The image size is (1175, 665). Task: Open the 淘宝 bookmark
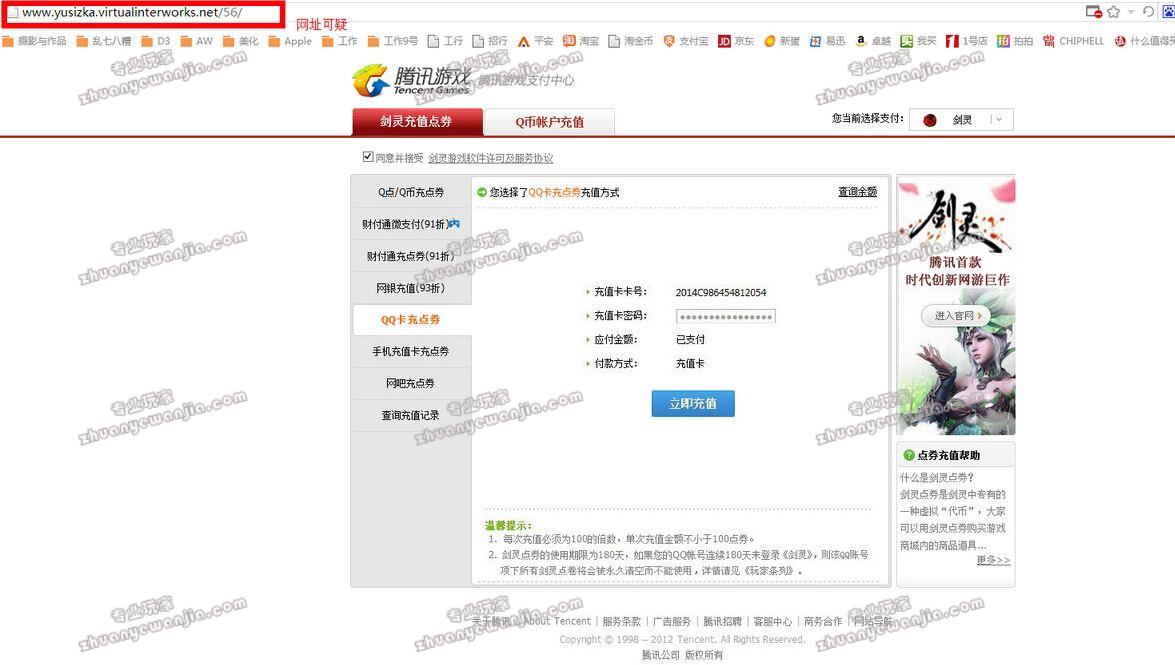(581, 41)
